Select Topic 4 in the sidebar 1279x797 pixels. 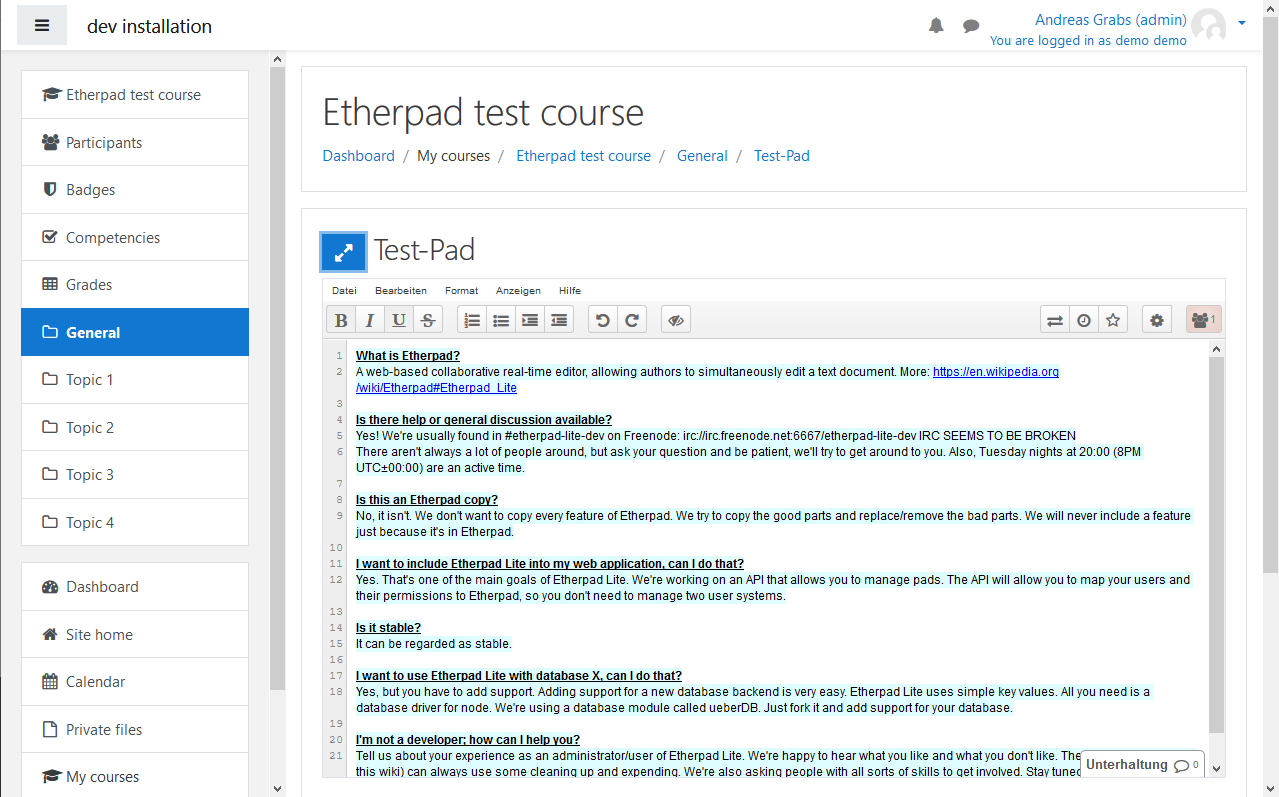(135, 522)
